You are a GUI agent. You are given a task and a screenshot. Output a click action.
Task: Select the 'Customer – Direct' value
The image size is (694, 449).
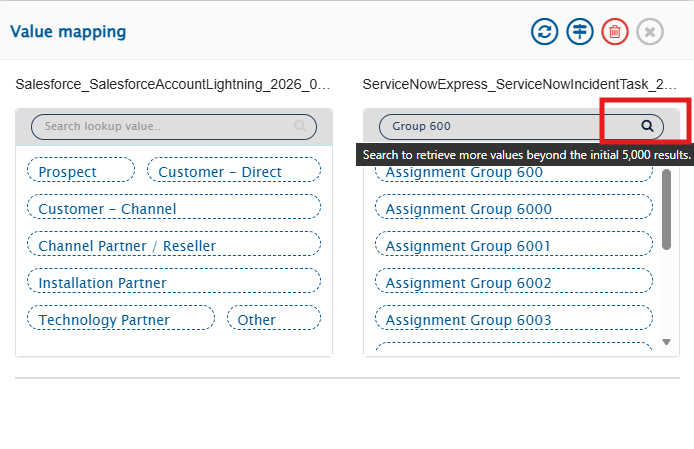[233, 172]
